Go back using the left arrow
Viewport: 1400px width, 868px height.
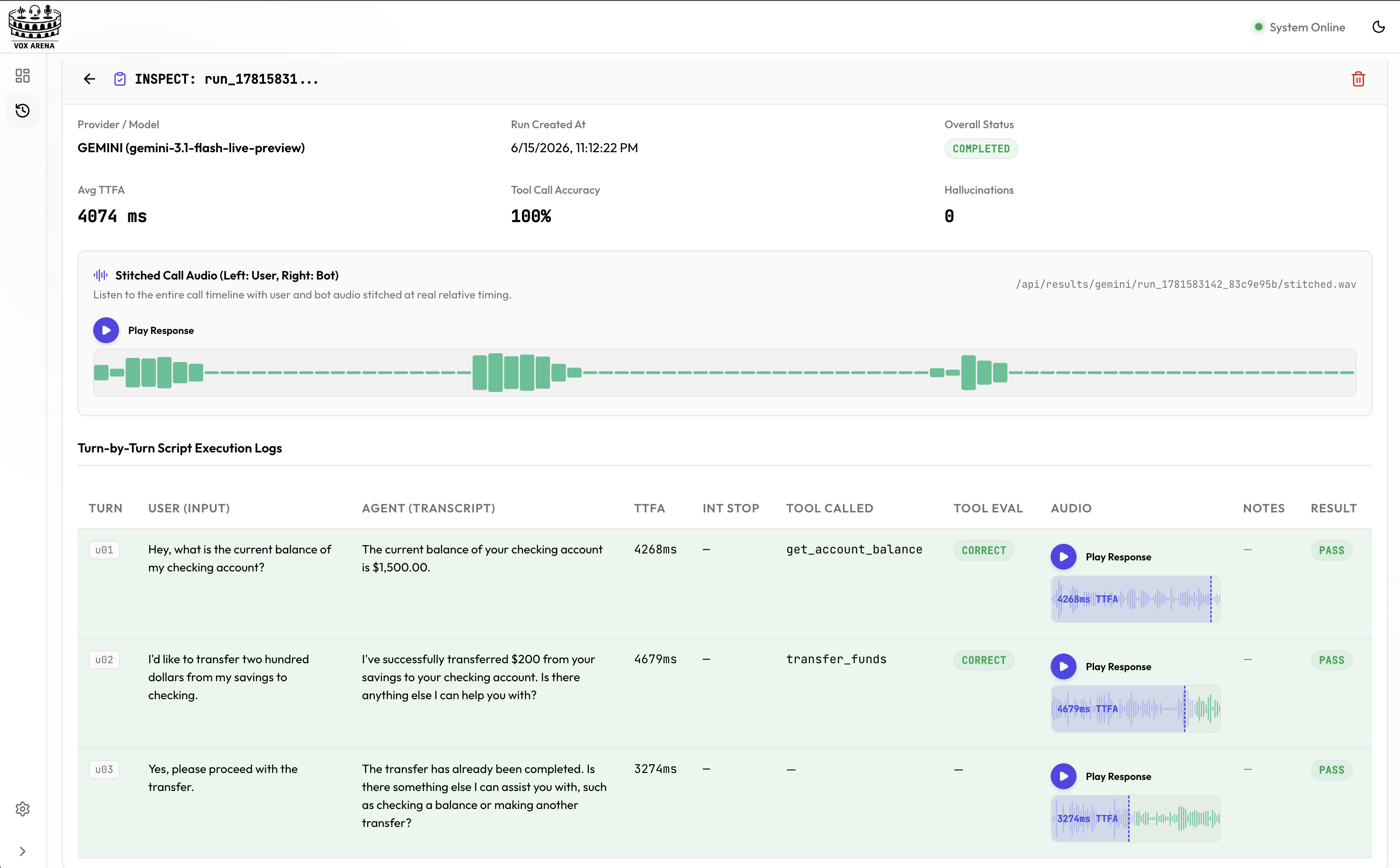tap(89, 79)
